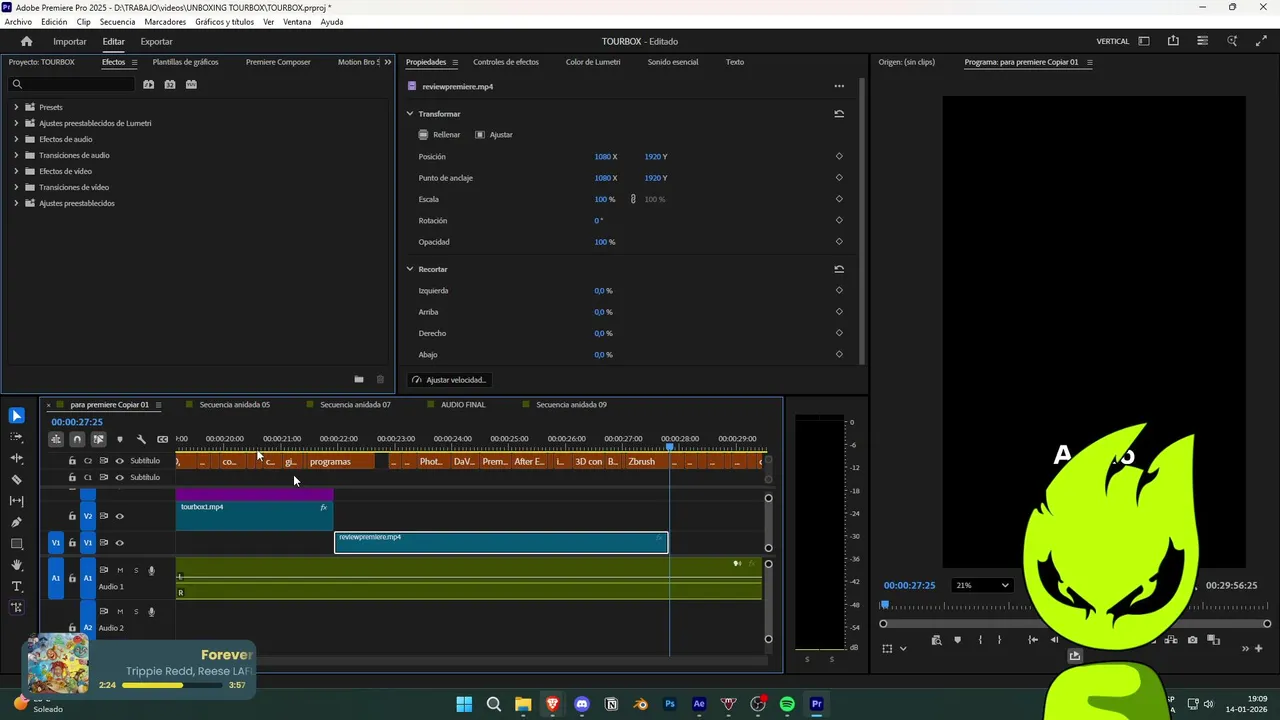
Task: Click the Program monitor Add Marker icon
Action: point(958,640)
